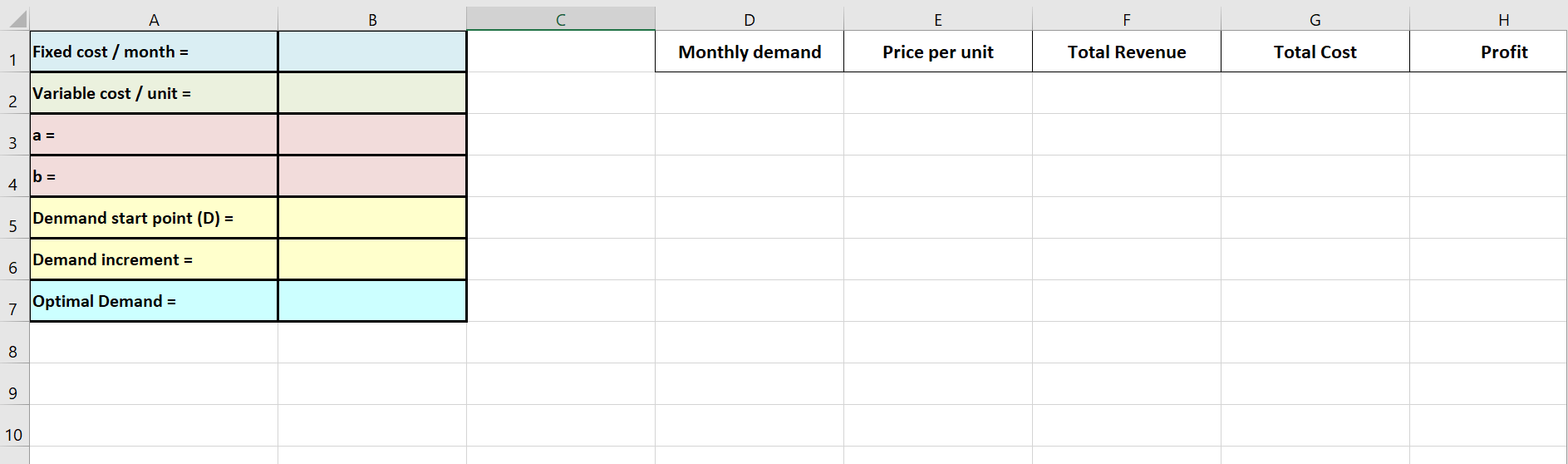The image size is (1568, 464).
Task: Select row 7 header
Action: click(x=14, y=301)
